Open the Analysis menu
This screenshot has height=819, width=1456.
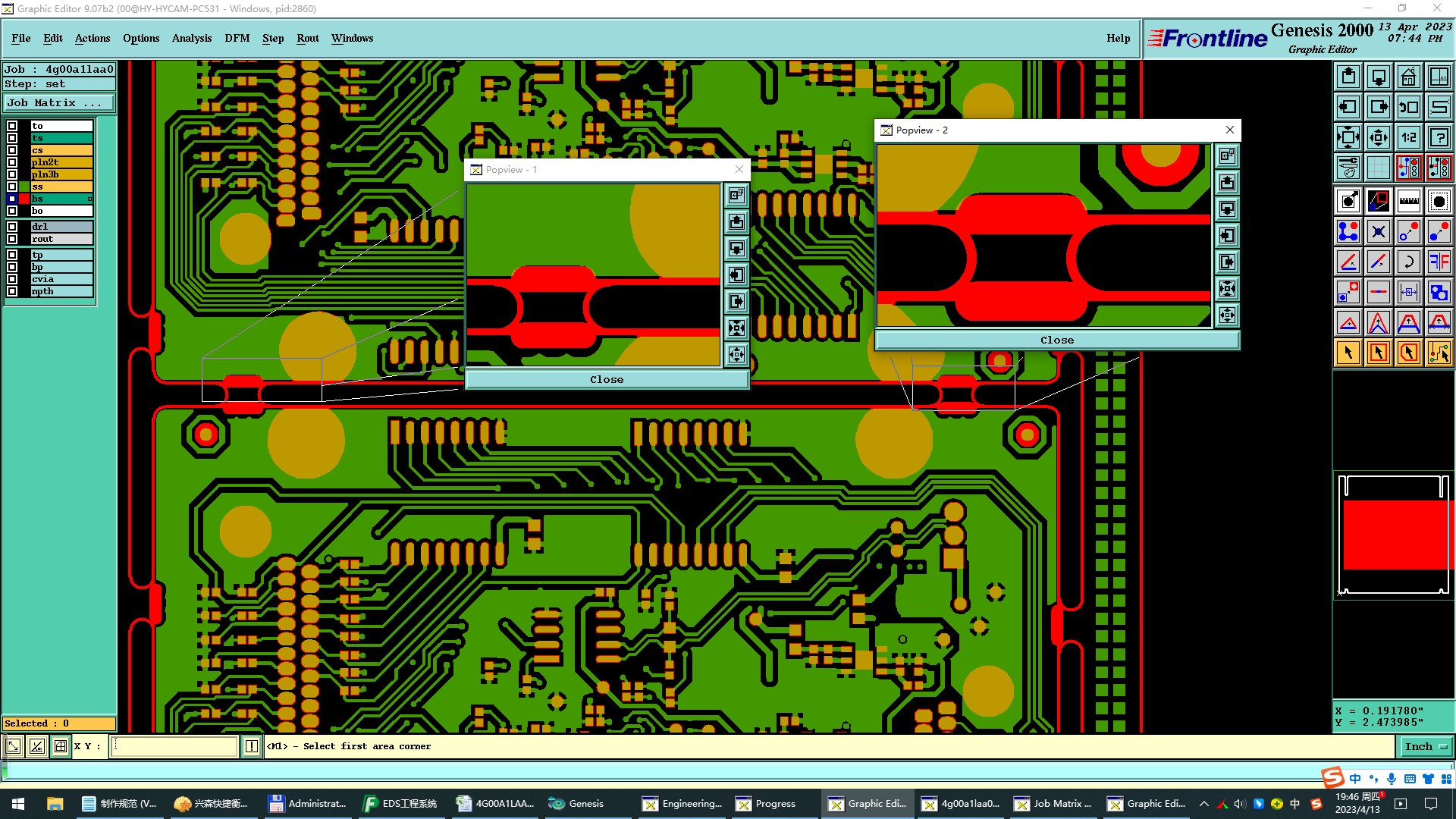(x=192, y=38)
